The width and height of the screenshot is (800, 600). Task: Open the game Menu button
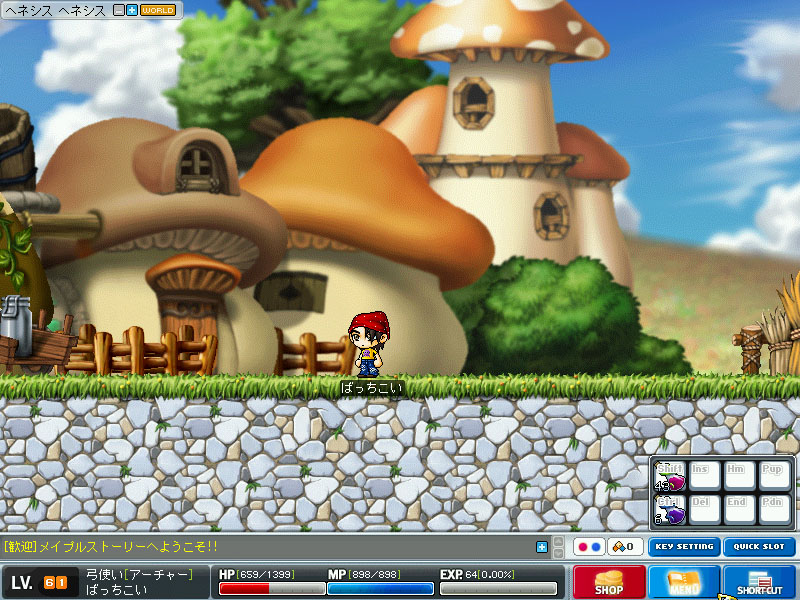684,582
